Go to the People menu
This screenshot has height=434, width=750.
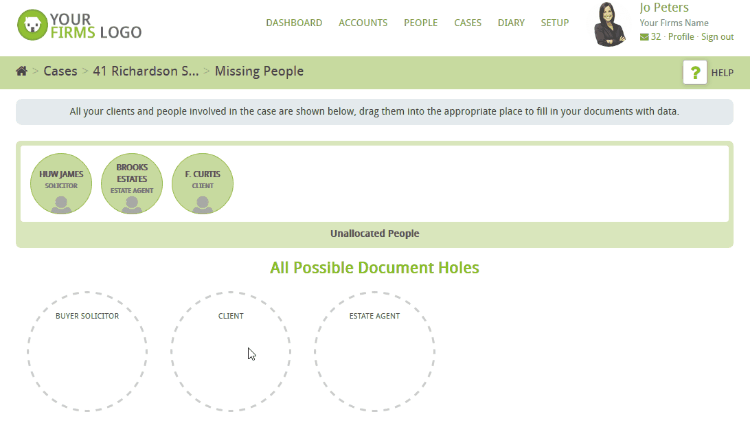[421, 23]
